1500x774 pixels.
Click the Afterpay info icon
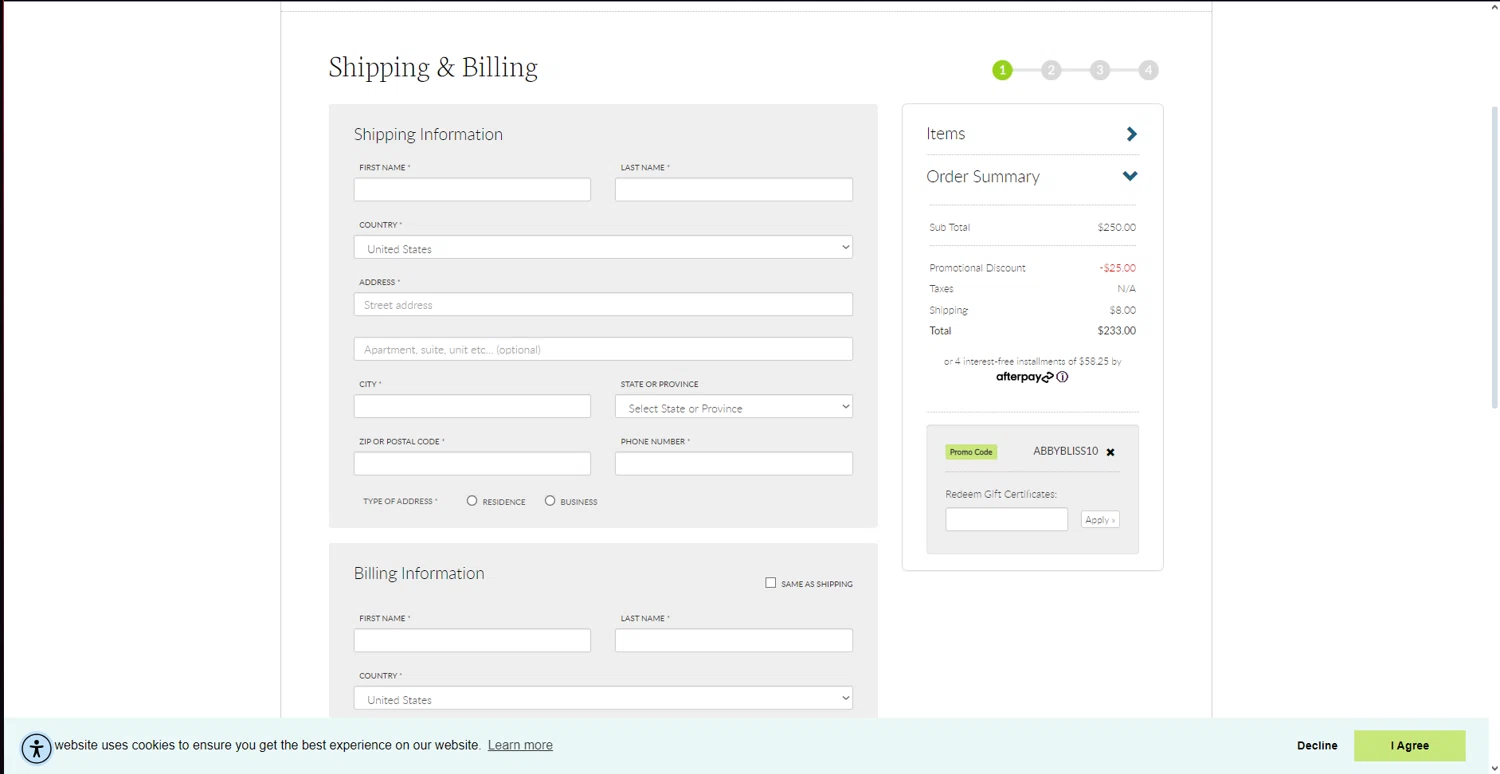(1062, 377)
